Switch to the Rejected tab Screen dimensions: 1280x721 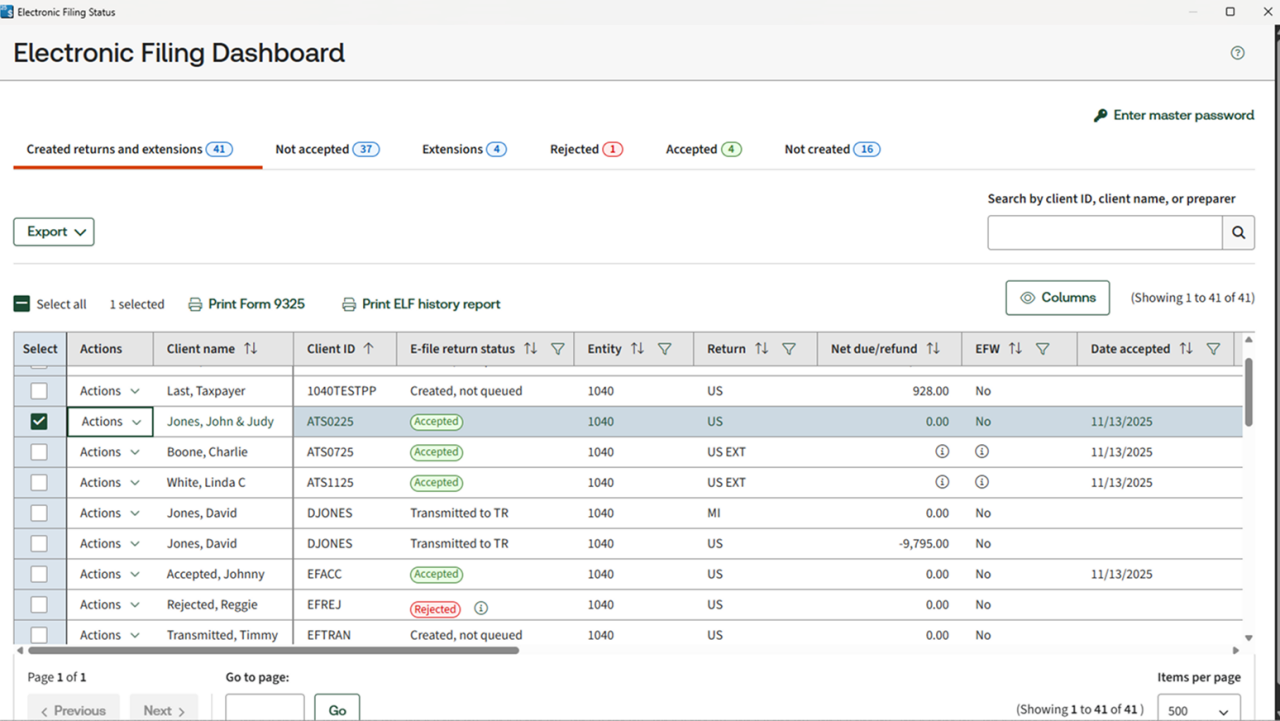pos(586,150)
